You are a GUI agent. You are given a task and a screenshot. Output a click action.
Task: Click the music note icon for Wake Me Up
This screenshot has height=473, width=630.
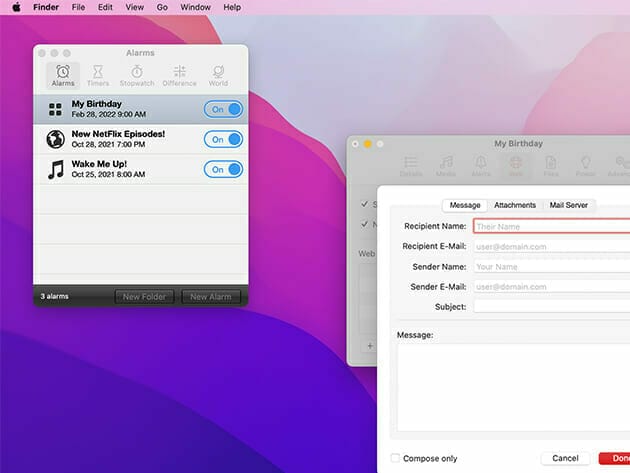click(55, 170)
